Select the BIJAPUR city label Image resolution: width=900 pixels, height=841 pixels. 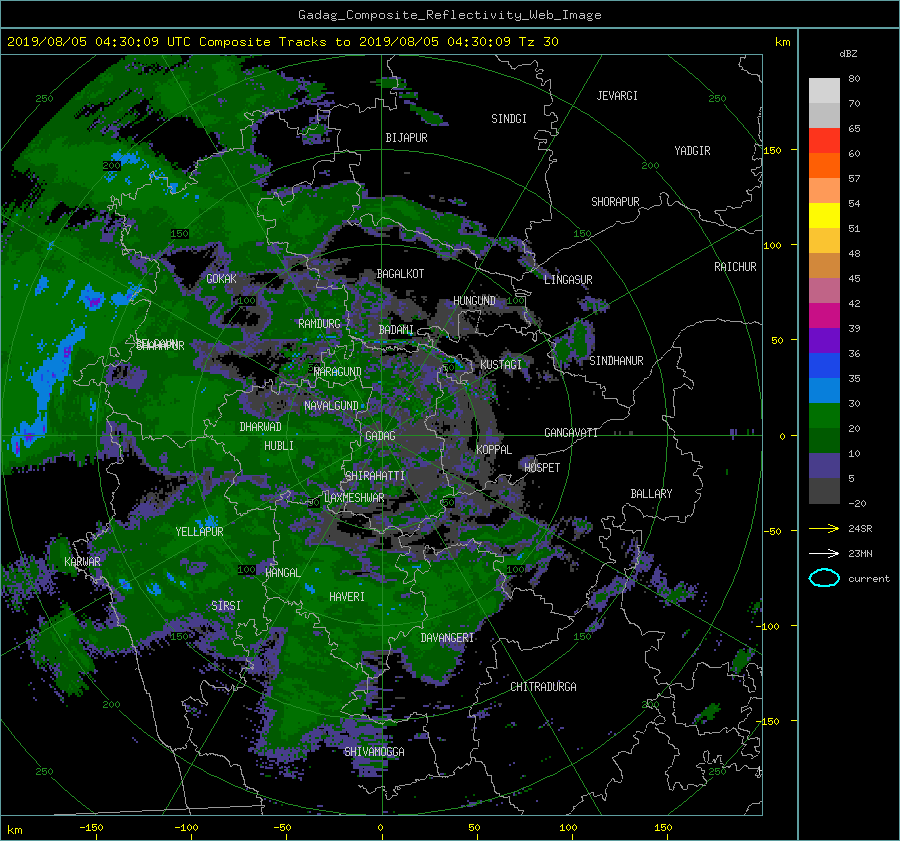(x=406, y=138)
